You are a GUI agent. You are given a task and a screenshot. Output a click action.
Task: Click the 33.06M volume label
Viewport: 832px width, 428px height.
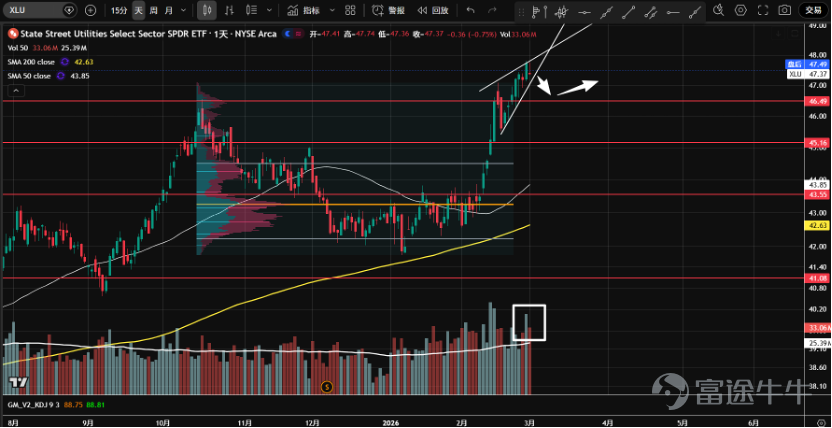point(816,328)
